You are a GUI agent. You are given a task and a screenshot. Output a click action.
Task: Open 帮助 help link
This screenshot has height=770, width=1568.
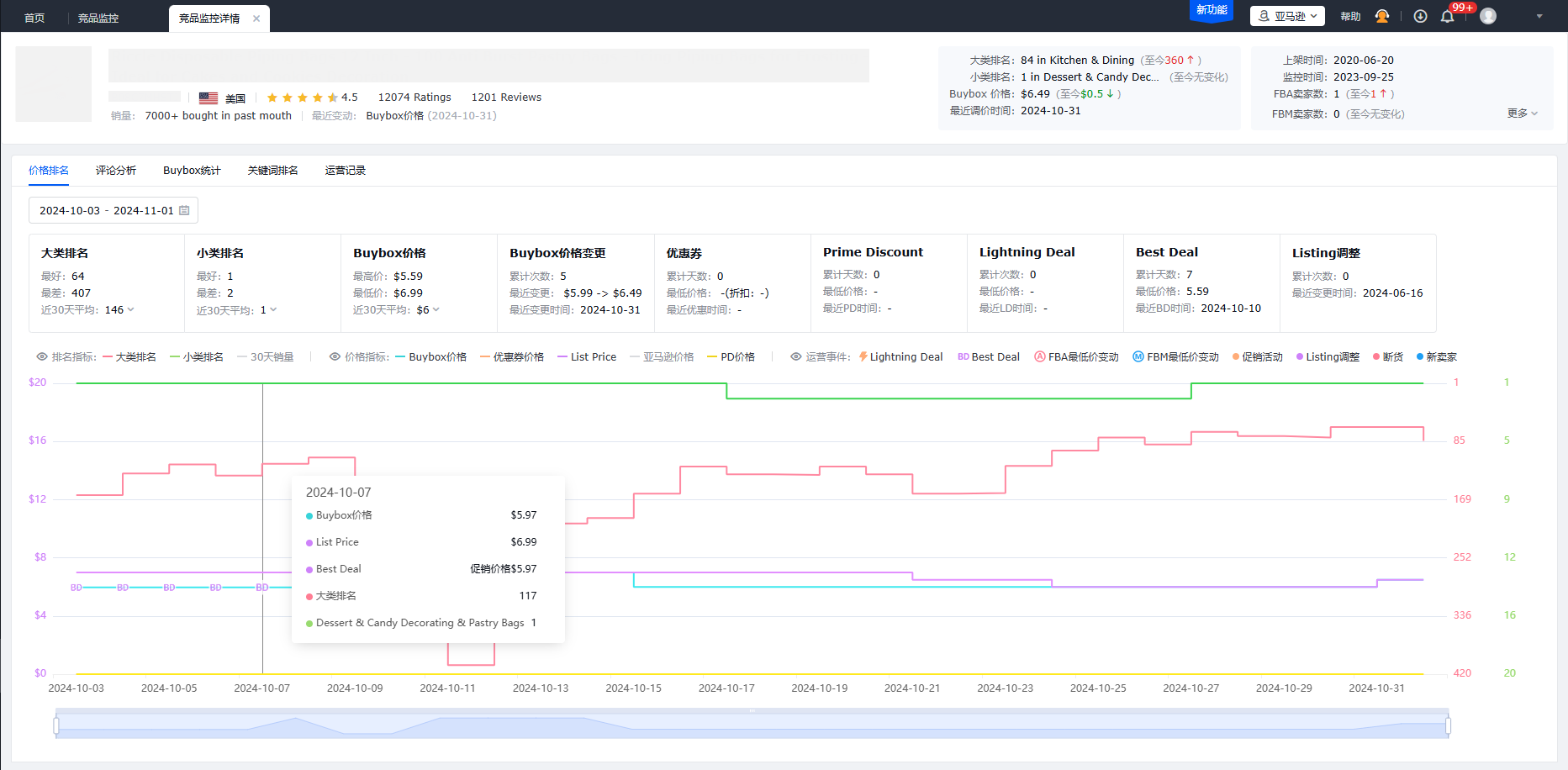(x=1350, y=16)
